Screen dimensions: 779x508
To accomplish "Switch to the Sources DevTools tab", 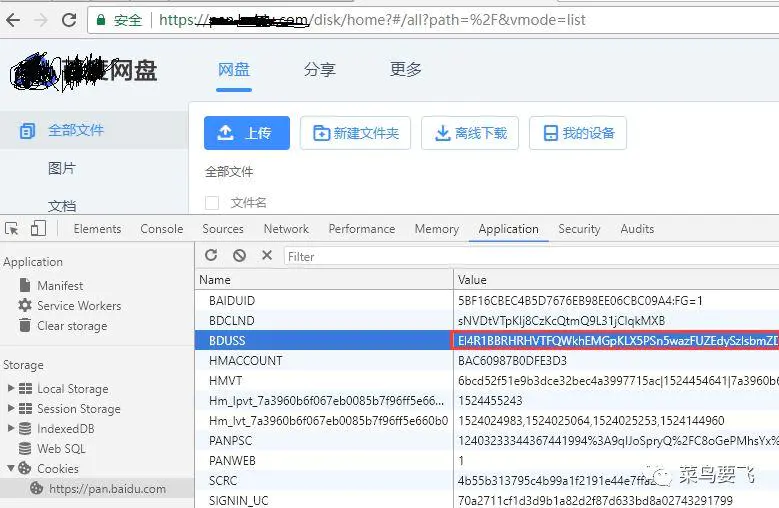I will coord(223,229).
